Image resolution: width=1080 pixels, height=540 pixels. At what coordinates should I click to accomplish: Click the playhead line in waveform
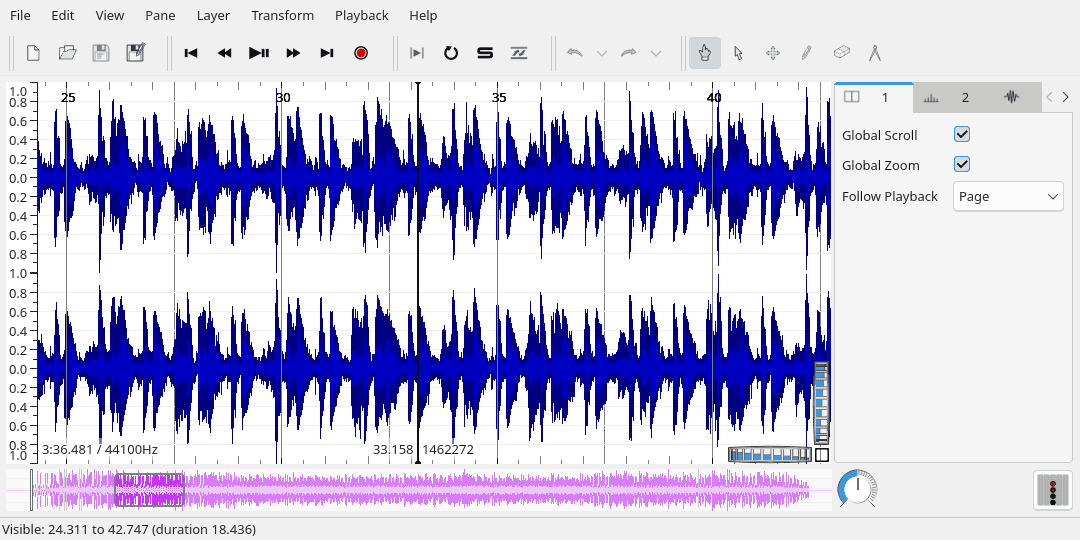pyautogui.click(x=417, y=273)
